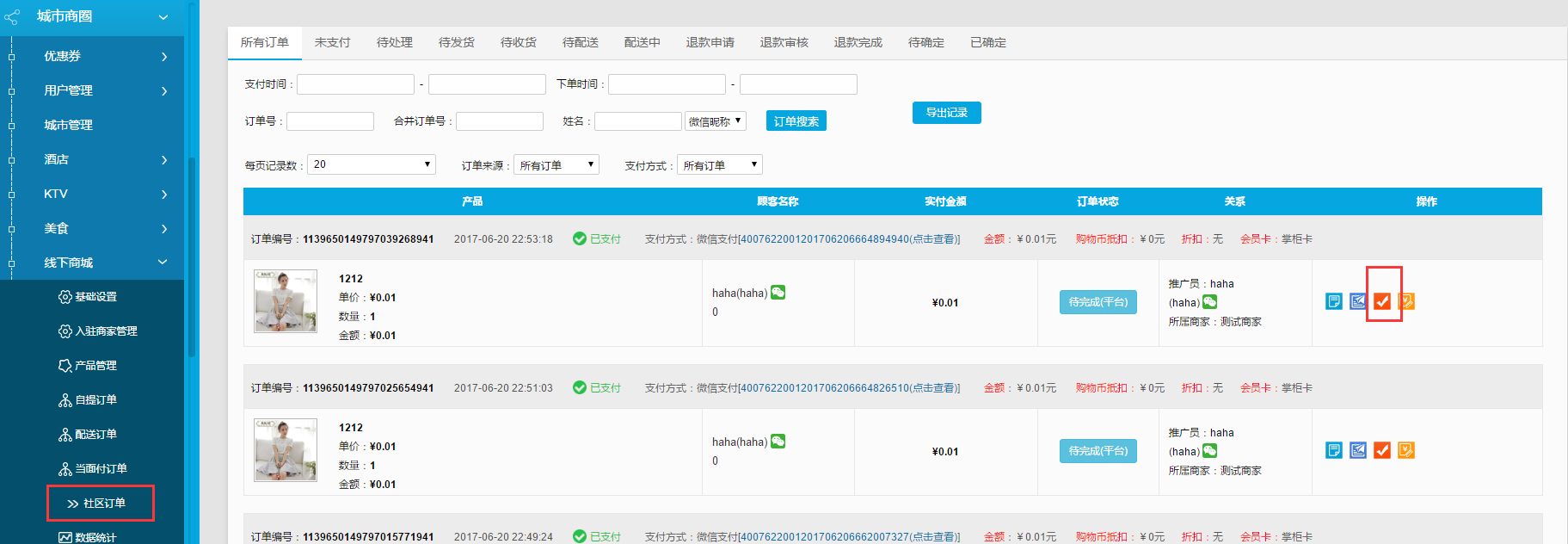Switch to the 未支付 tab

coord(333,42)
